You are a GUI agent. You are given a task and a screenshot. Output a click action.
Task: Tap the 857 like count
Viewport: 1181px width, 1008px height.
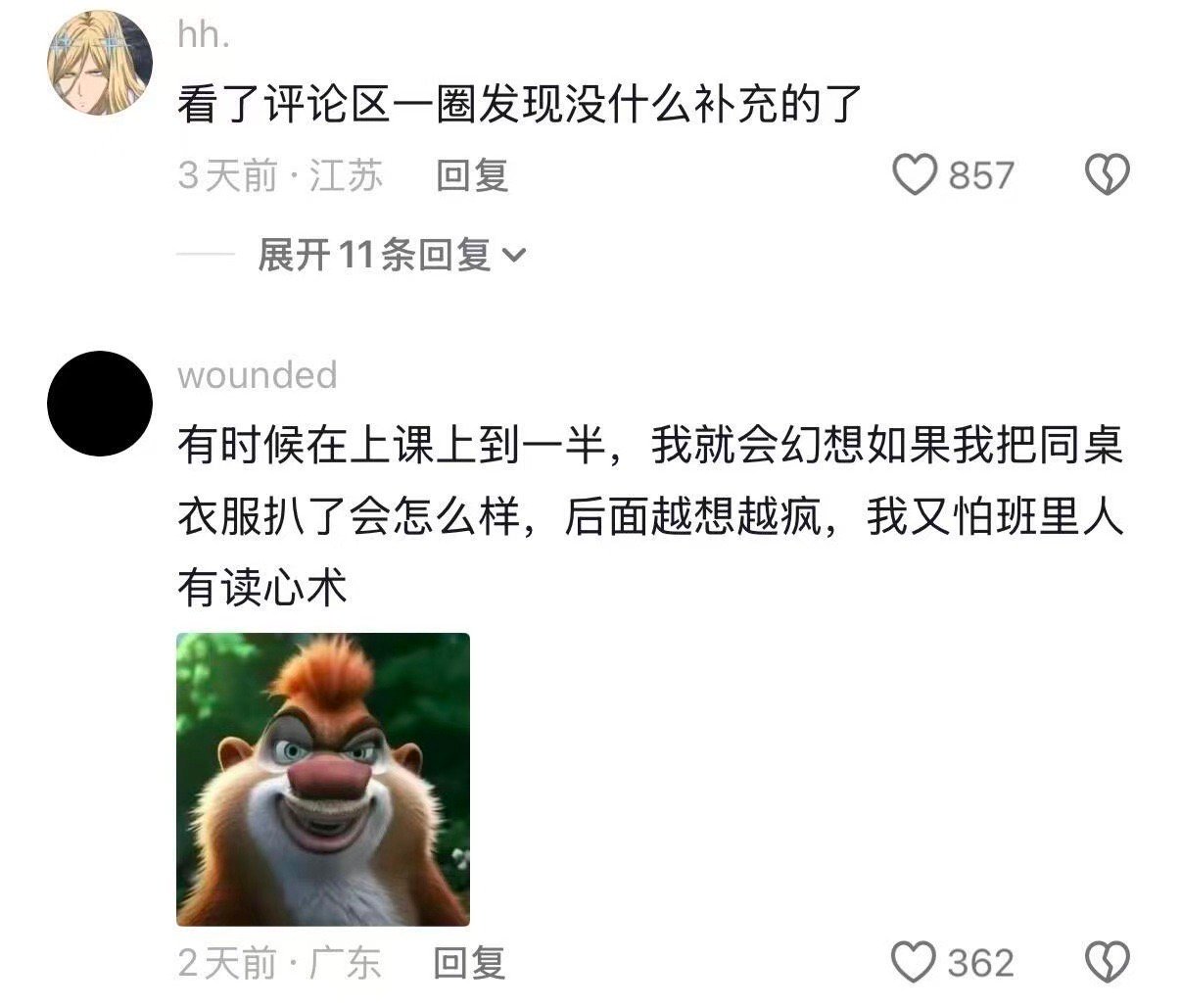point(981,176)
